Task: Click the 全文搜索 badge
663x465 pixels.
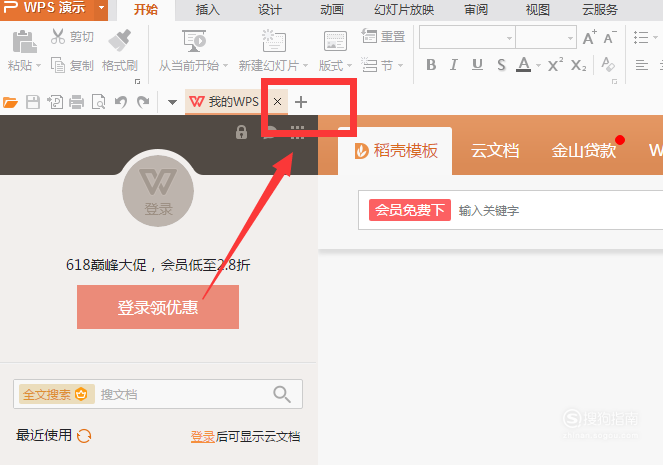Action: click(x=57, y=394)
